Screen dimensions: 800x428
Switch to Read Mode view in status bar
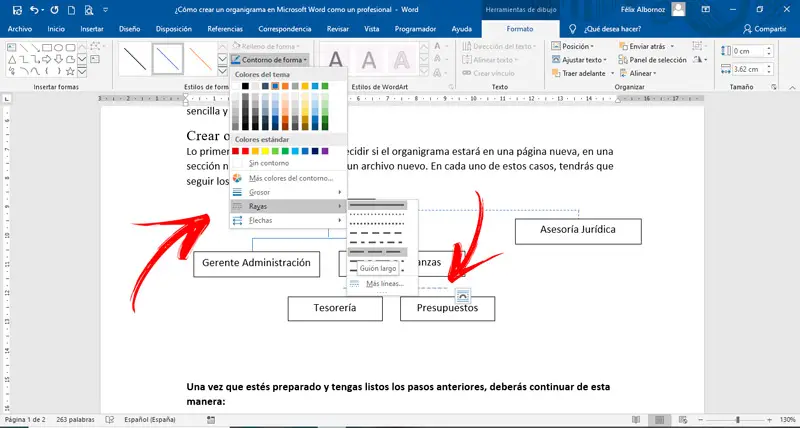coord(636,420)
